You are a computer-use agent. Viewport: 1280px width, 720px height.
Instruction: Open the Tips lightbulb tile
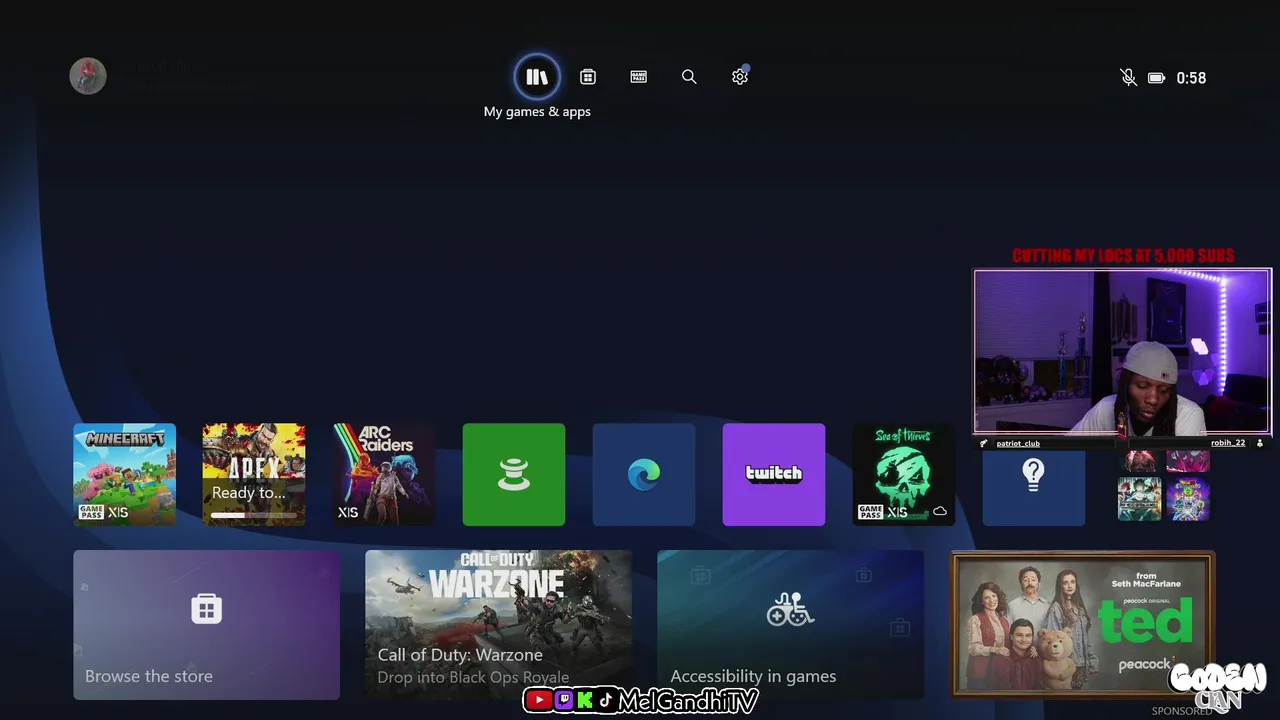coord(1034,485)
